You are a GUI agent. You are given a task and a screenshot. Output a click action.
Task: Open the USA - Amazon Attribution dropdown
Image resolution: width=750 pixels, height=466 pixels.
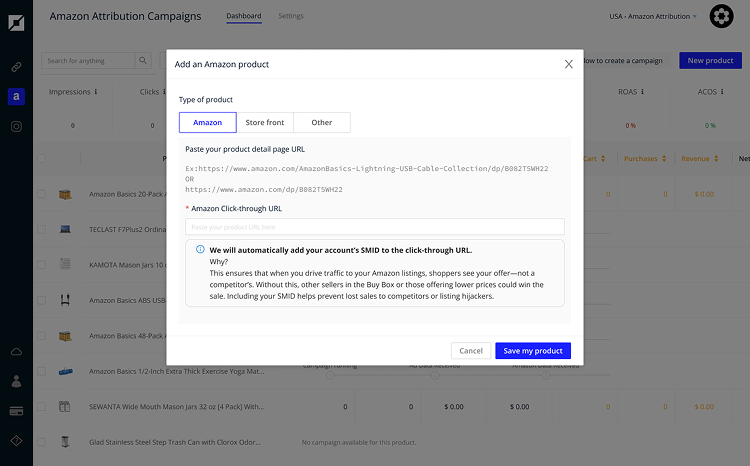pos(653,16)
